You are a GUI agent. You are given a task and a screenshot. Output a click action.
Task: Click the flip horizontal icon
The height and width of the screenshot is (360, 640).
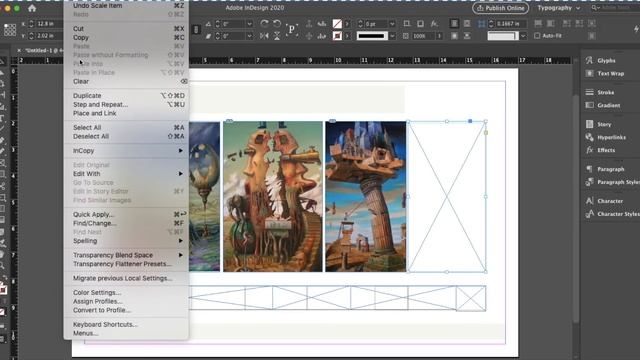point(264,36)
